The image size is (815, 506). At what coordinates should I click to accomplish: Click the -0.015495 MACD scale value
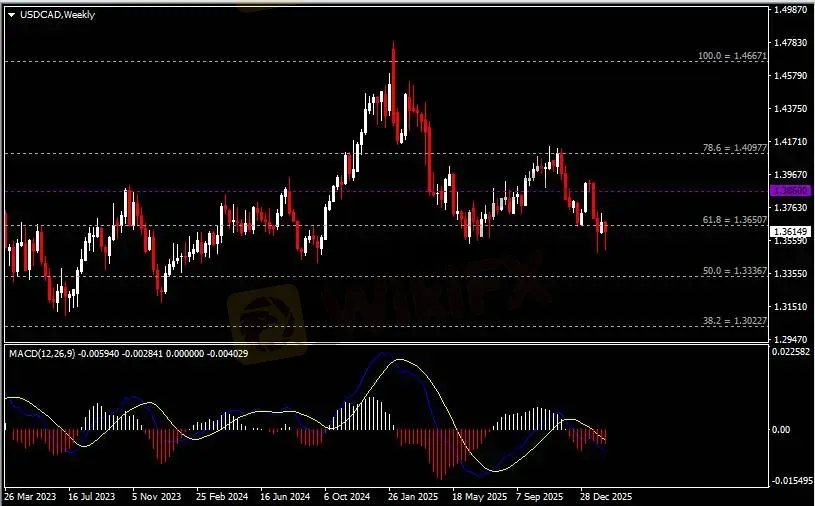[790, 481]
